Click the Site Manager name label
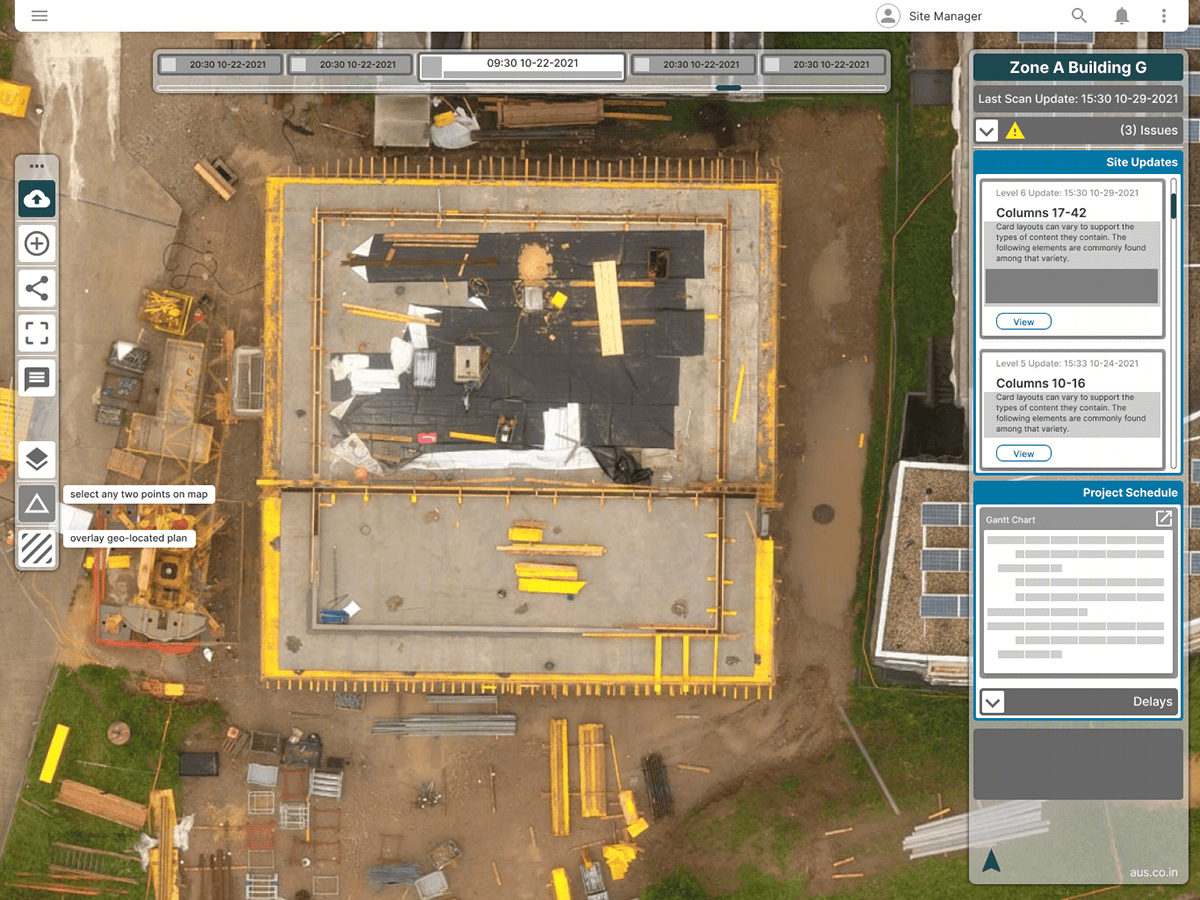The image size is (1200, 900). click(x=945, y=16)
